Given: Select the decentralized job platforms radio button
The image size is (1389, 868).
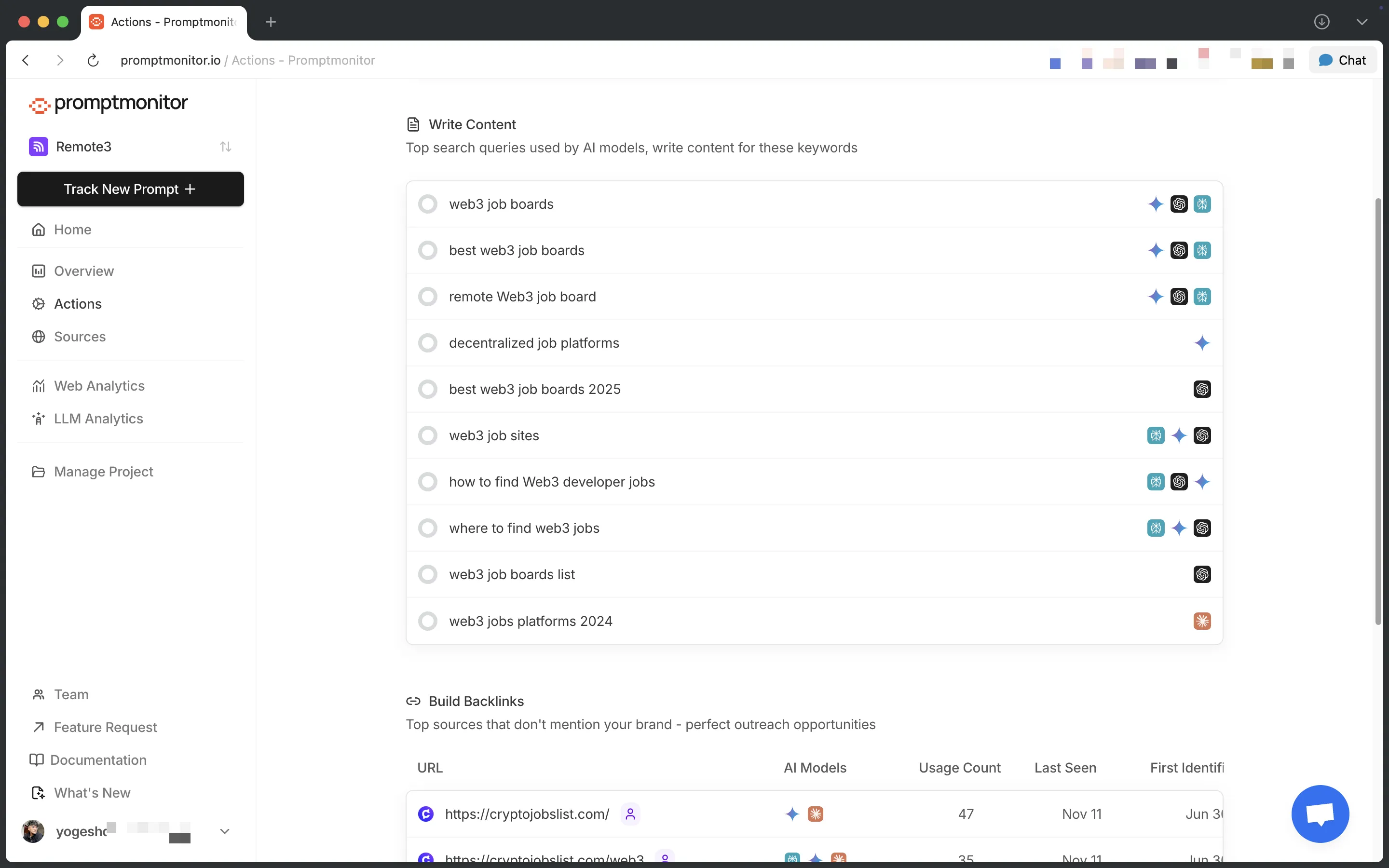Looking at the screenshot, I should tap(428, 343).
